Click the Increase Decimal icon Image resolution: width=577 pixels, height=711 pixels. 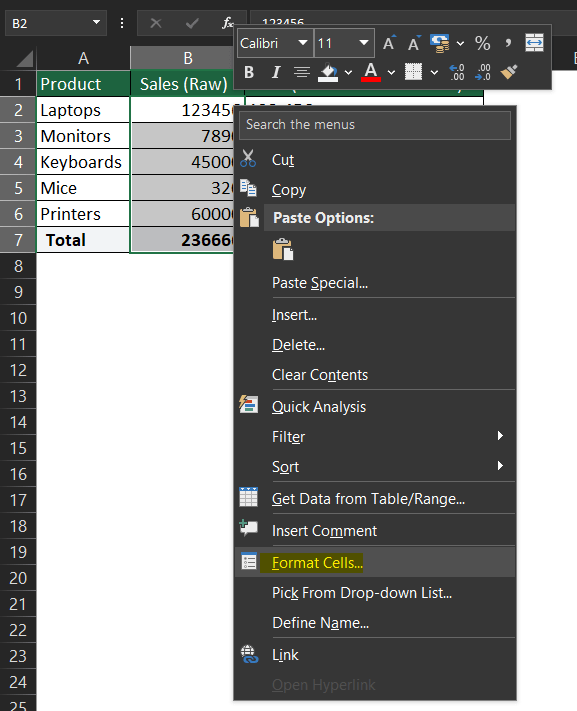457,72
